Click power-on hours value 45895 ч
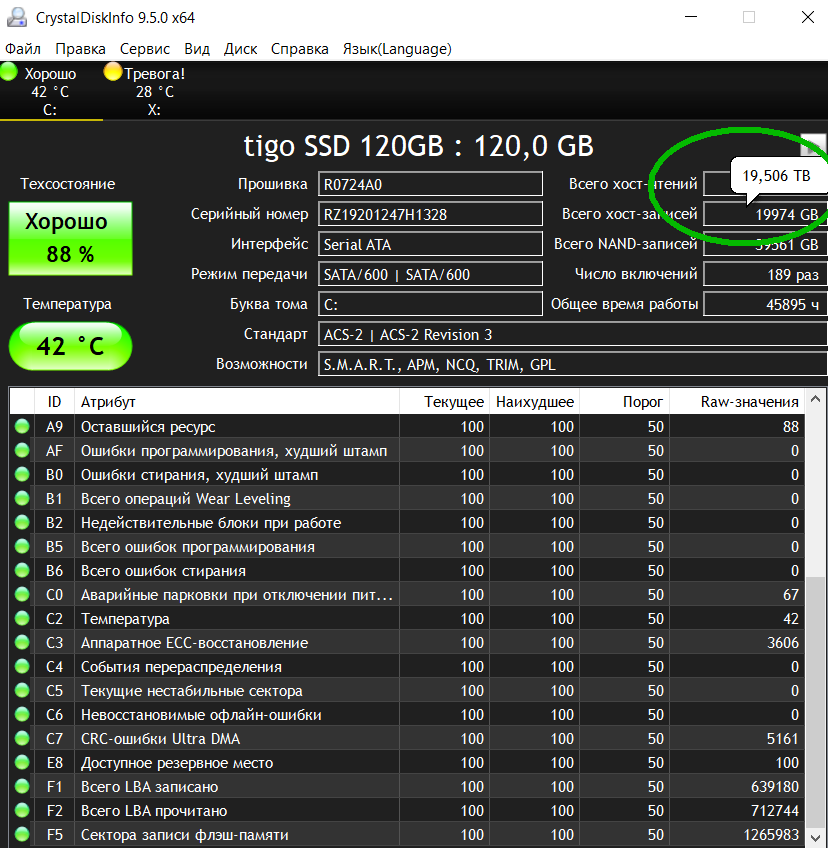Image resolution: width=828 pixels, height=848 pixels. click(x=765, y=304)
